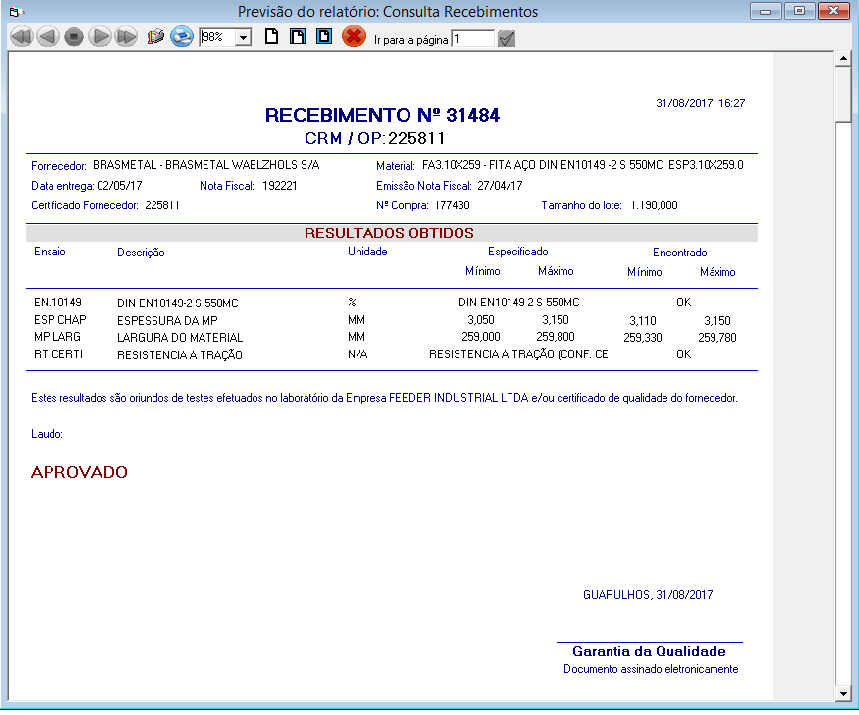Click the 'Encontrado' column header
The width and height of the screenshot is (859, 715).
point(680,253)
